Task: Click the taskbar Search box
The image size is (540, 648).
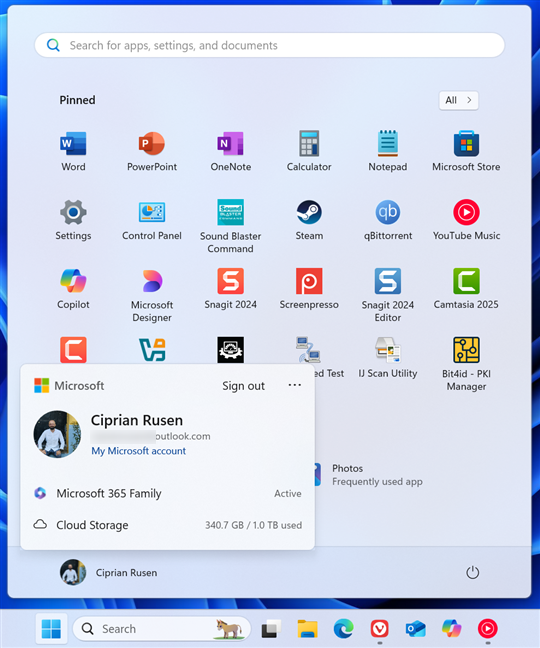Action: click(162, 629)
